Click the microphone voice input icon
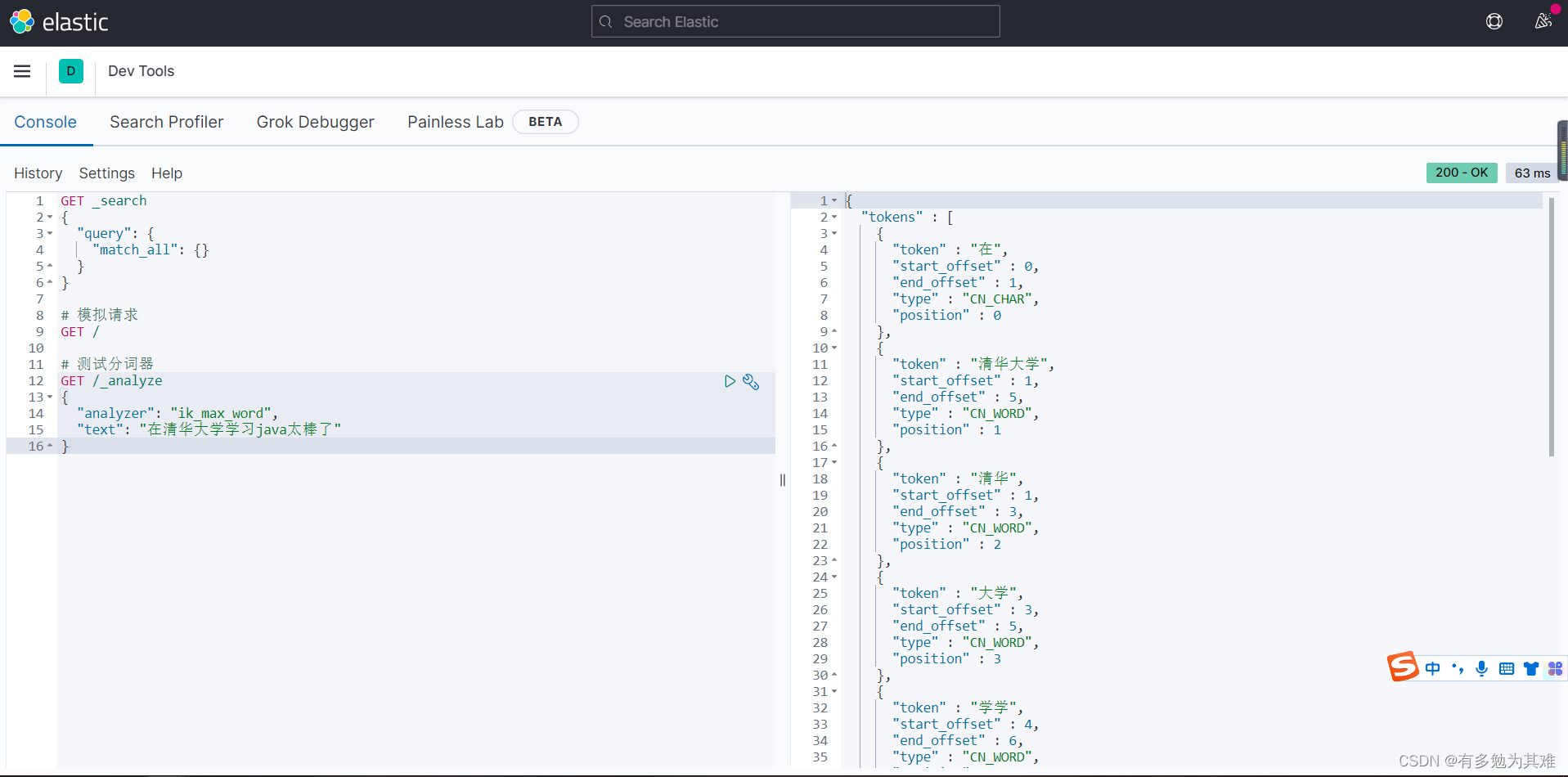 [1481, 668]
